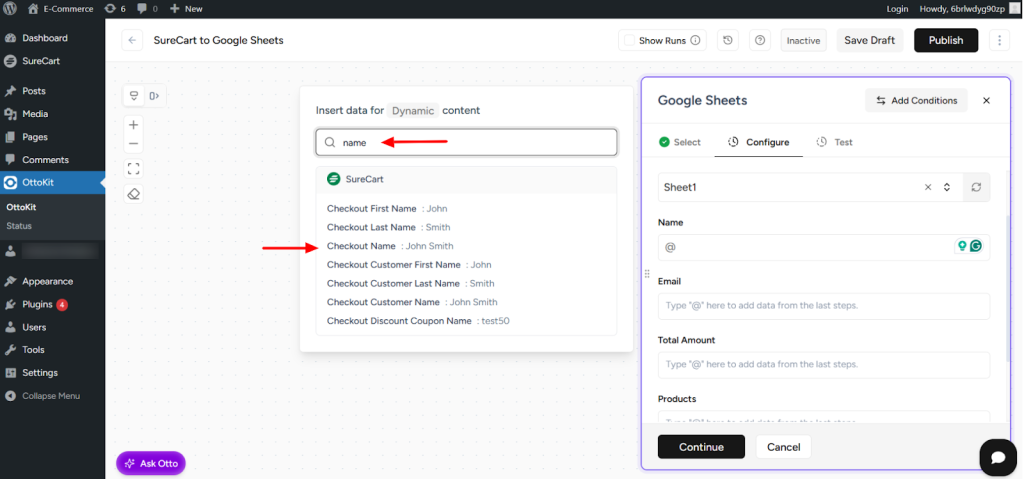Refresh the Sheet1 list with reload icon
1024x479 pixels.
click(976, 187)
